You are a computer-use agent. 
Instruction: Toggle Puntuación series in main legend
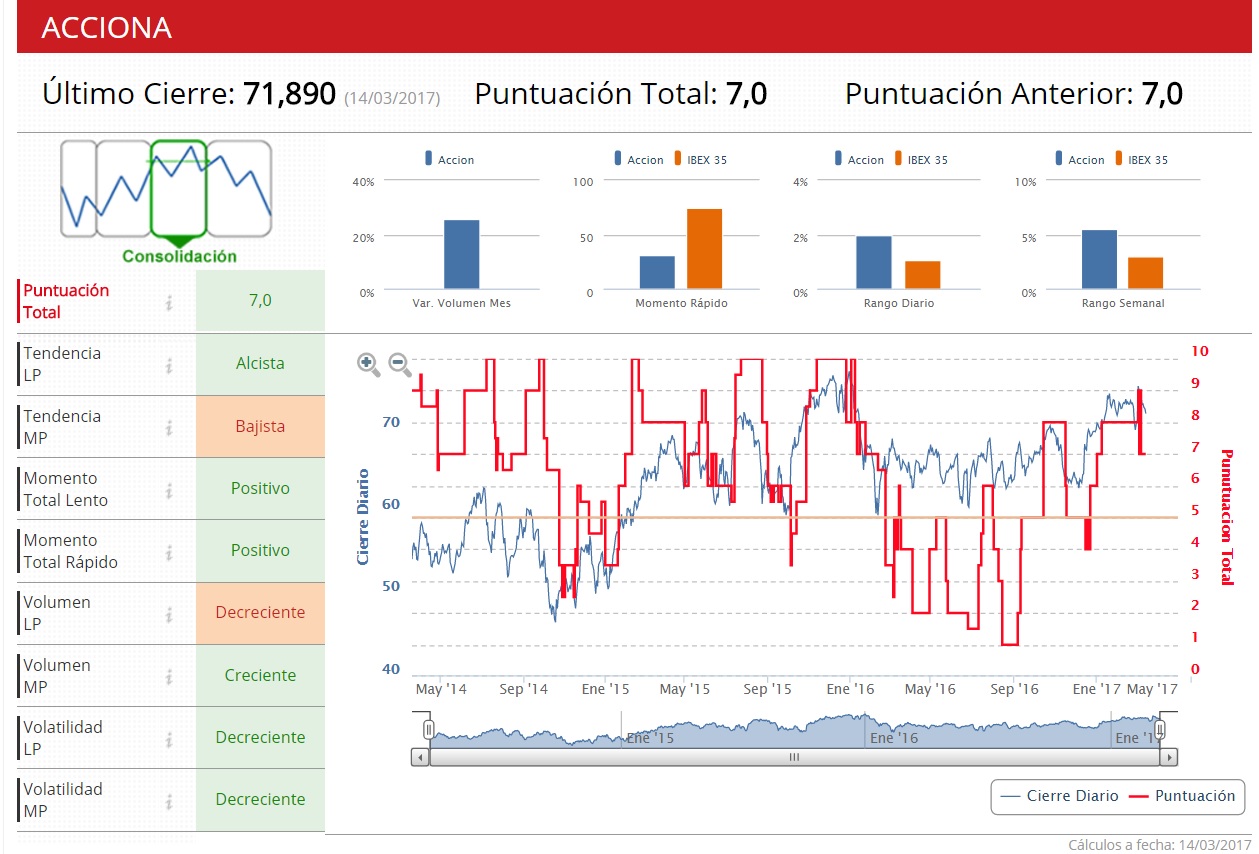click(1182, 796)
